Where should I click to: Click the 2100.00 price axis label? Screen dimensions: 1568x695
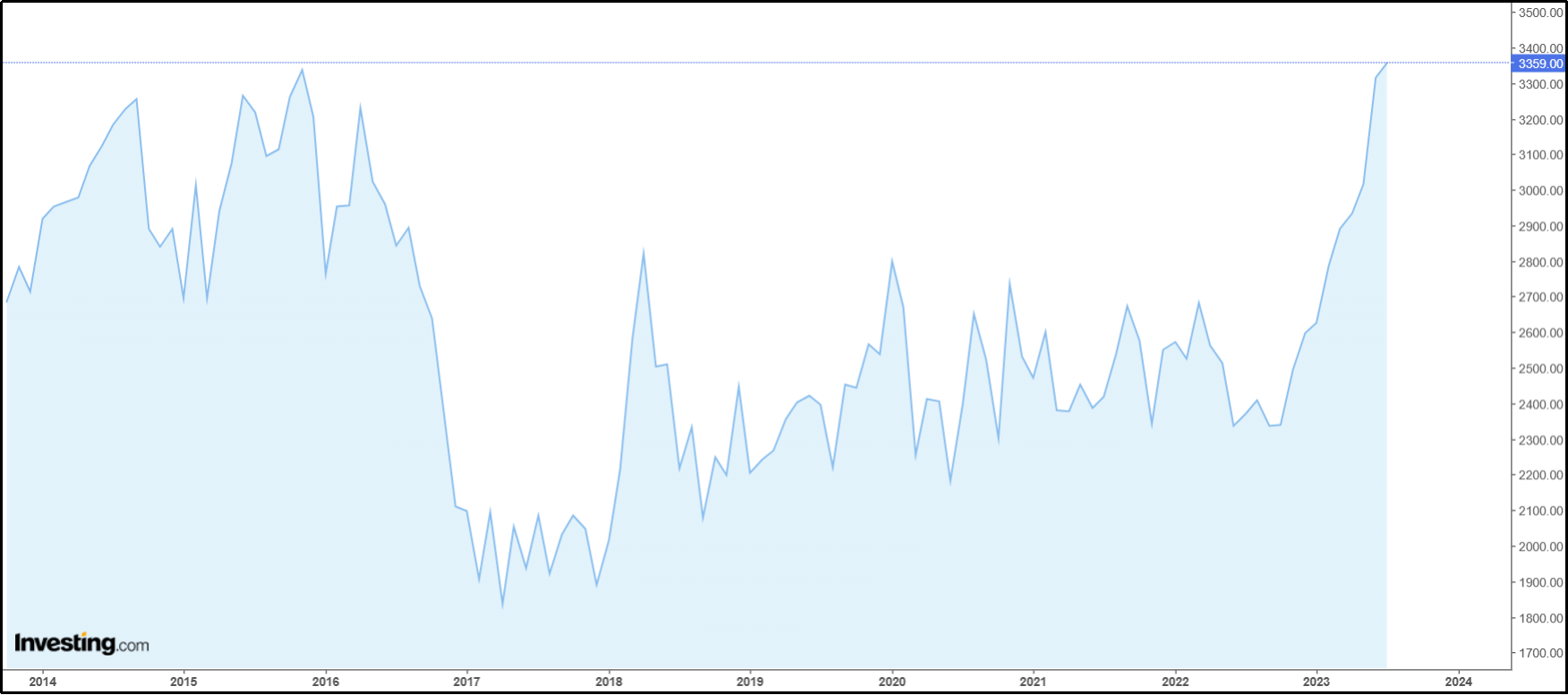point(1540,511)
